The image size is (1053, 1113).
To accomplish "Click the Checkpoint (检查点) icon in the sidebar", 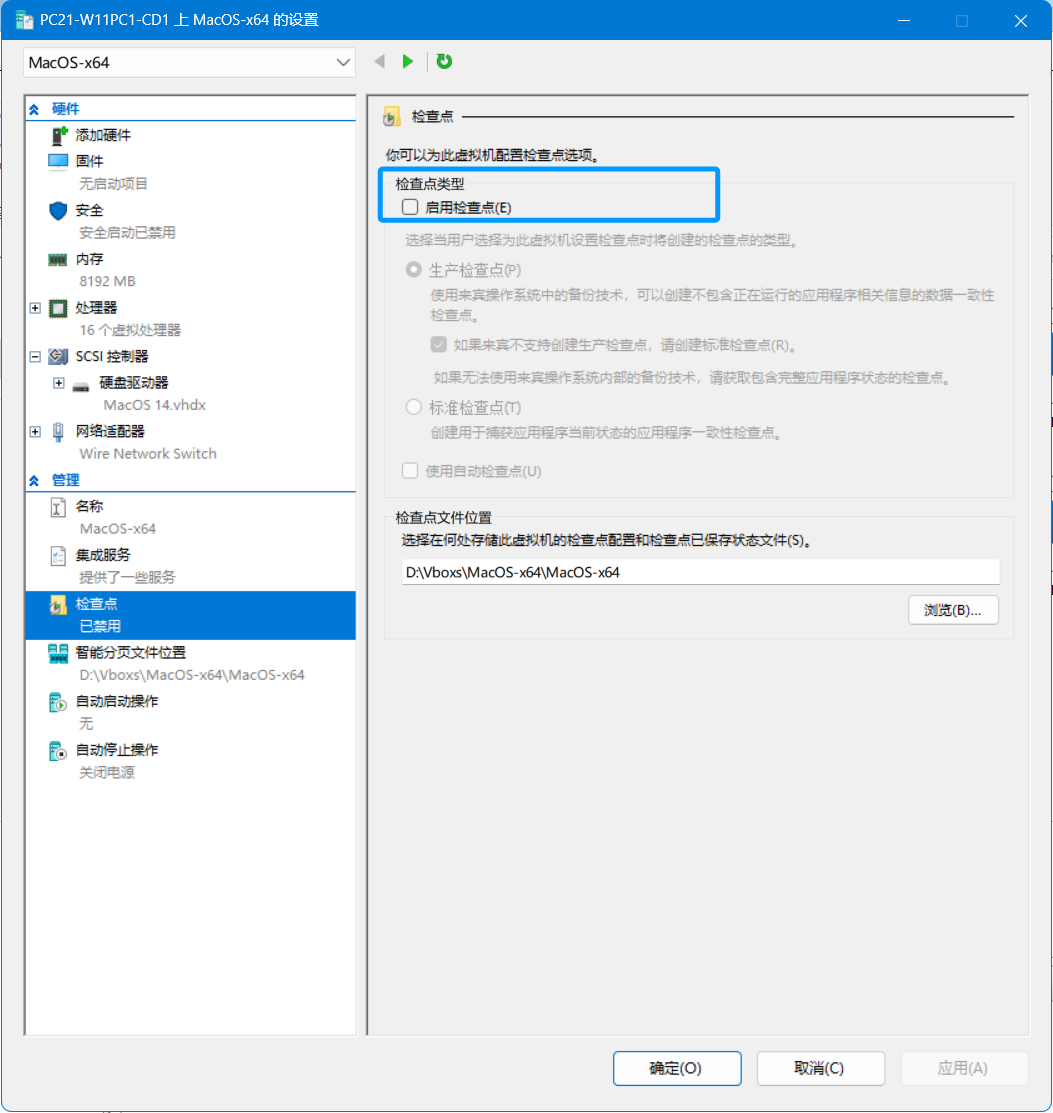I will click(58, 605).
